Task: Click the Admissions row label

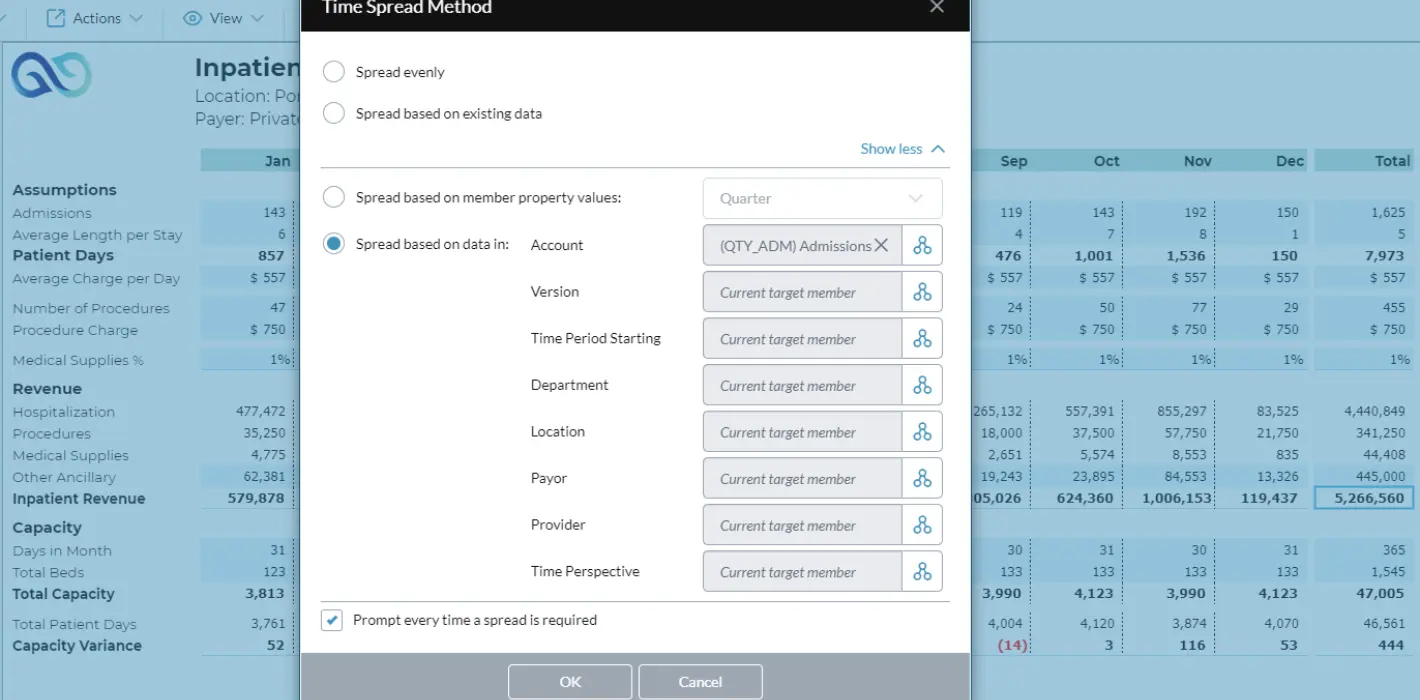Action: [52, 213]
